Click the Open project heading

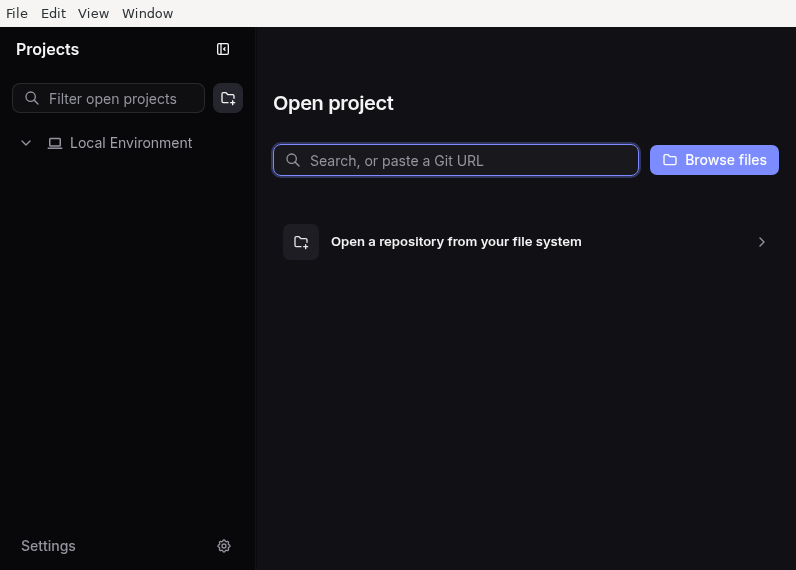tap(333, 104)
